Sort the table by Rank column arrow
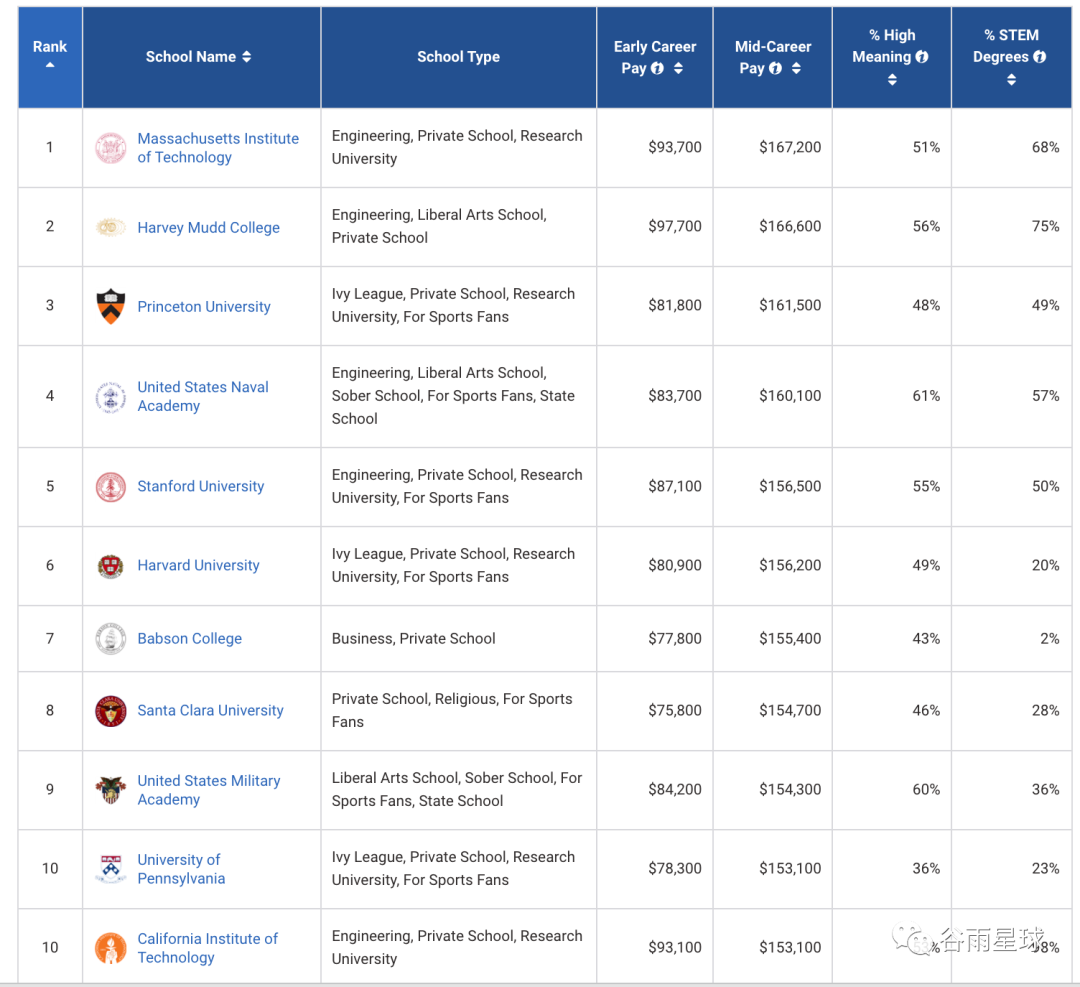1080x987 pixels. tap(50, 66)
